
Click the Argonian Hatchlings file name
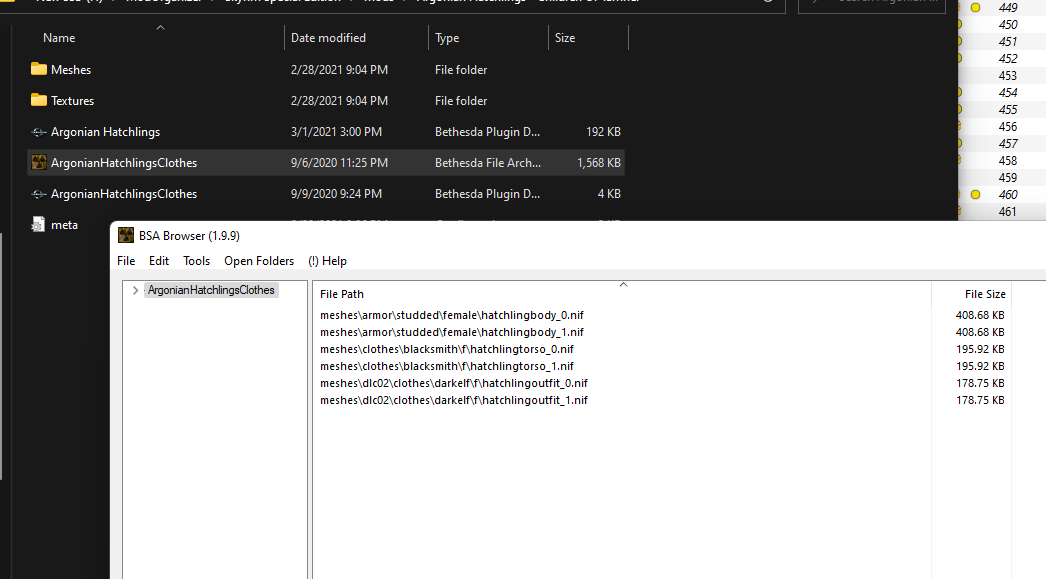105,132
